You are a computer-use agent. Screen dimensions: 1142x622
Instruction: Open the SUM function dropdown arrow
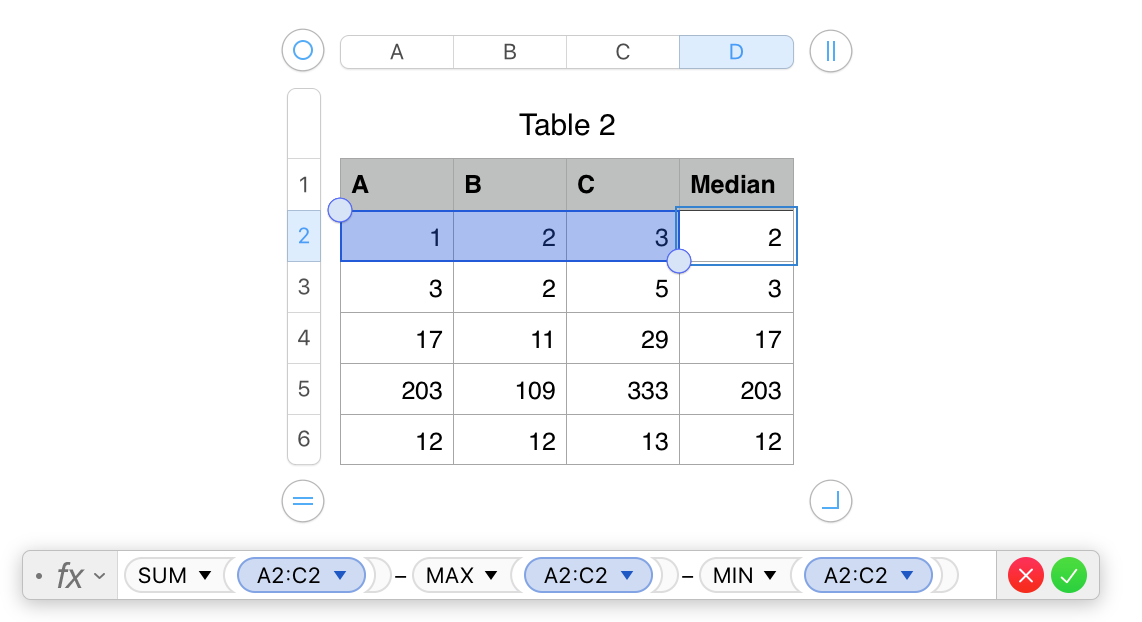tap(205, 575)
